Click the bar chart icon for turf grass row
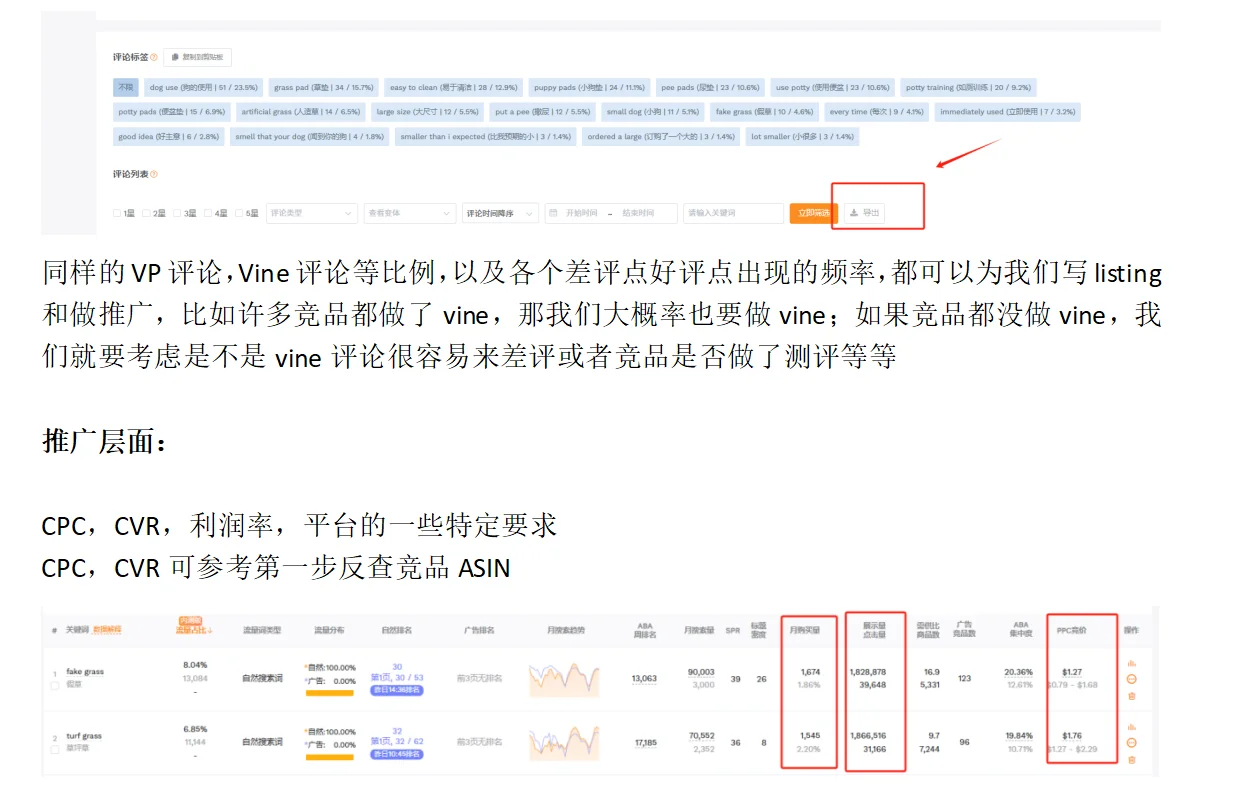The image size is (1247, 794). click(x=1131, y=727)
